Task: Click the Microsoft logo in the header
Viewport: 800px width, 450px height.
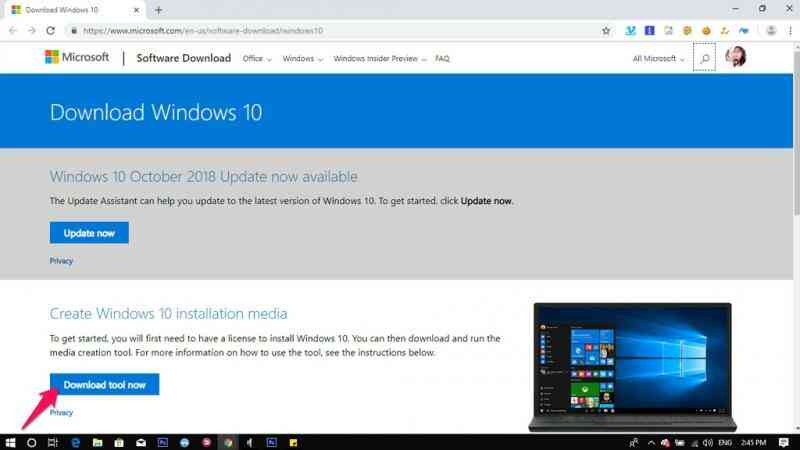Action: [x=77, y=57]
